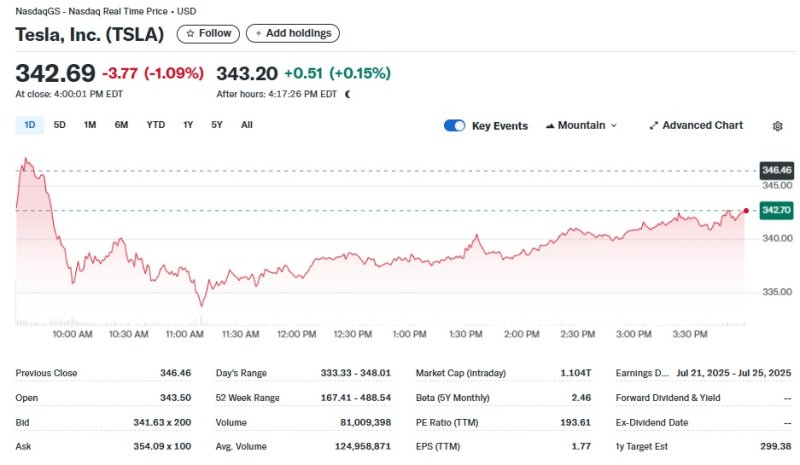Viewport: 800px width, 465px height.
Task: Click the 342.70 green price label on chart
Action: [x=777, y=210]
